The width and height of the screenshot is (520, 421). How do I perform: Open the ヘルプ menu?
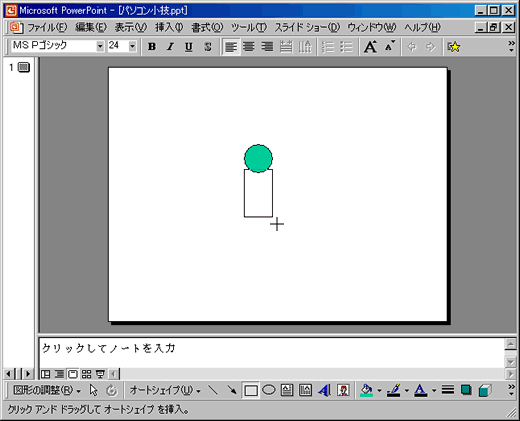[x=422, y=27]
